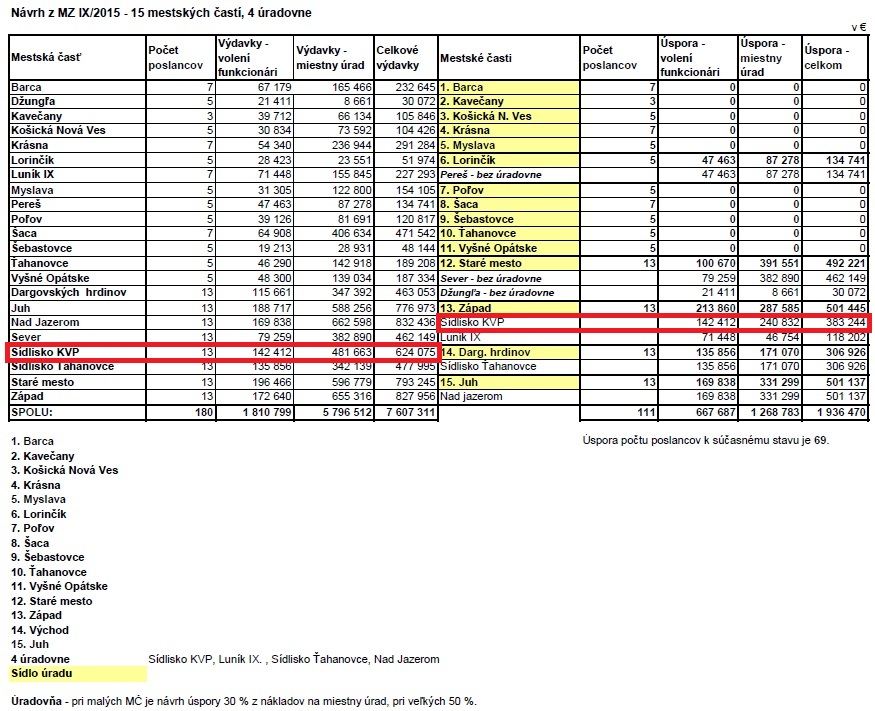
Task: Click the cell showing 118 202
Action: point(846,337)
